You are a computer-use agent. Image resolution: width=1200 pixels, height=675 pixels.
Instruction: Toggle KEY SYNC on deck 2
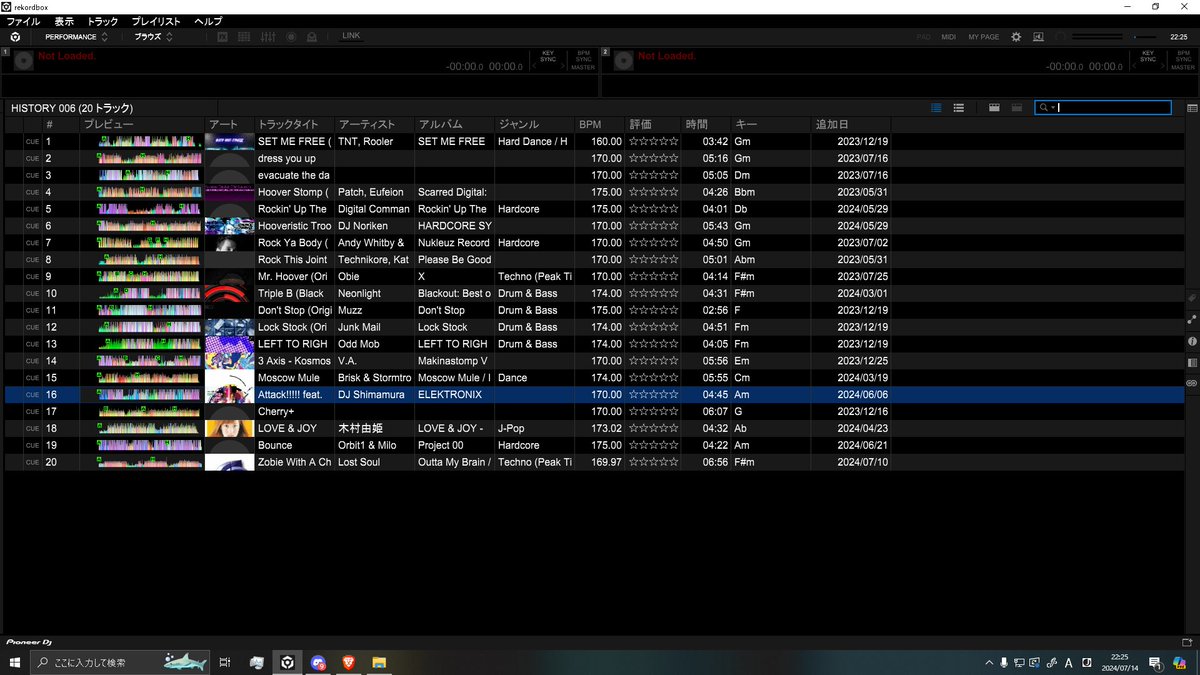[1148, 56]
